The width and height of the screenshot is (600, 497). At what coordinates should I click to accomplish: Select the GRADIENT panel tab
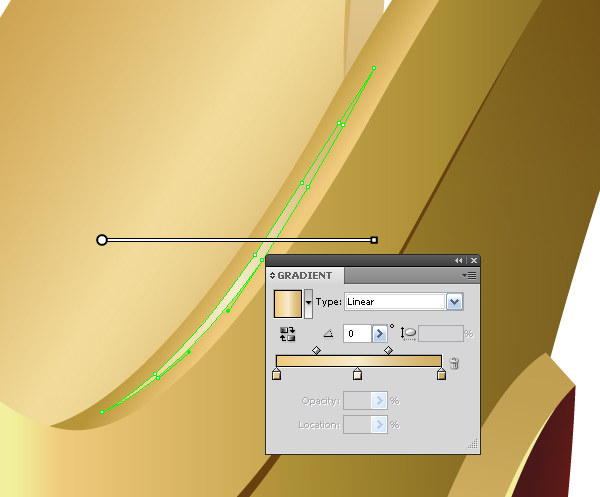point(305,275)
